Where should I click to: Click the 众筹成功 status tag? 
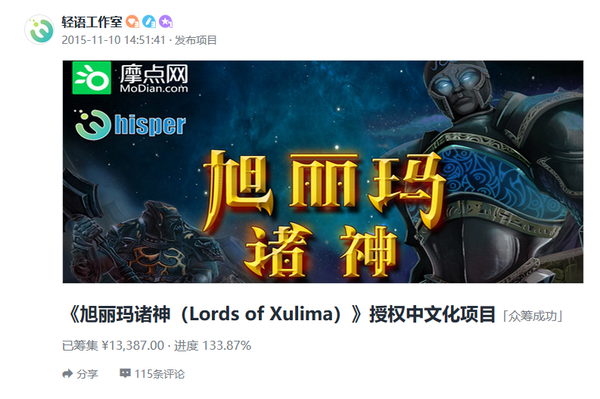tap(532, 316)
